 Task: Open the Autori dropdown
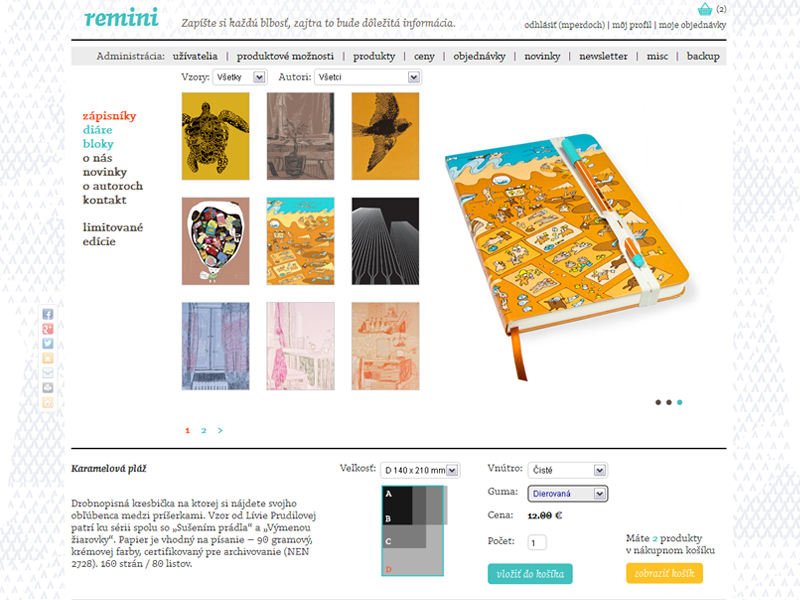click(368, 77)
